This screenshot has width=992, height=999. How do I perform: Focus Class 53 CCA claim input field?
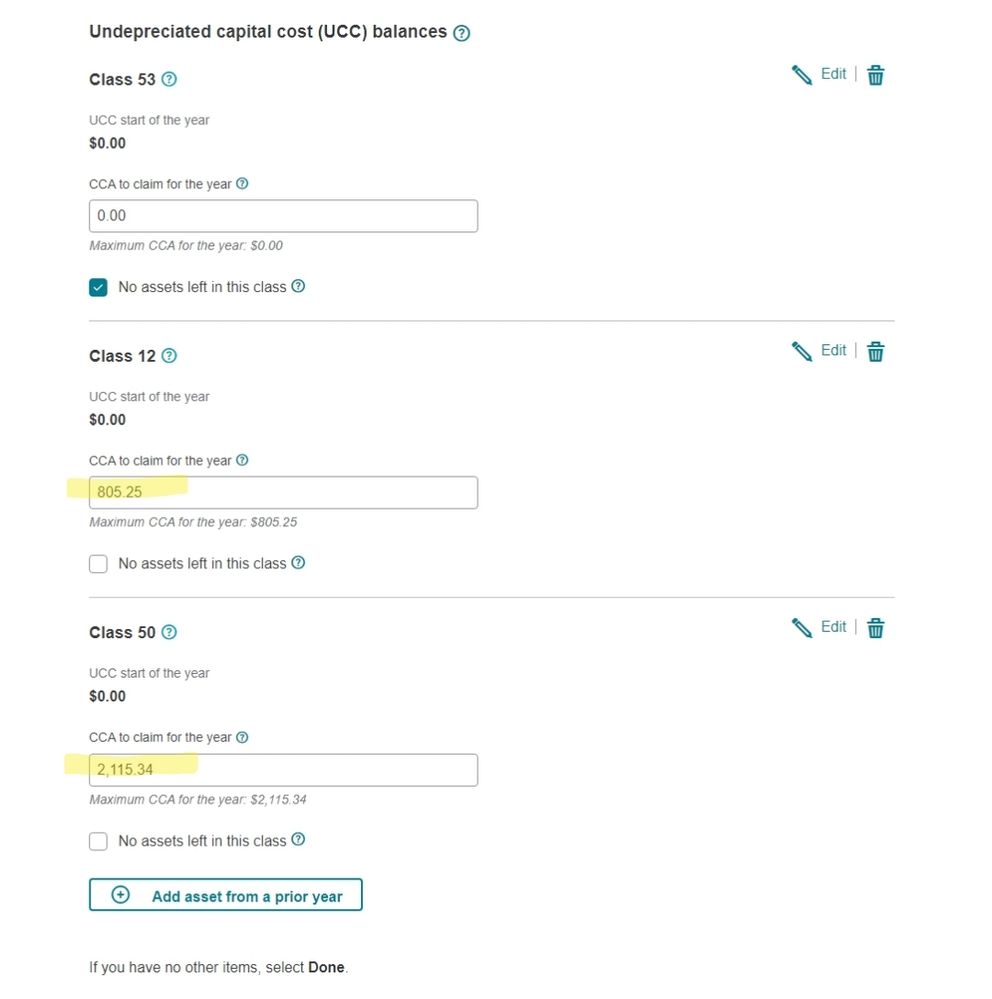(283, 216)
